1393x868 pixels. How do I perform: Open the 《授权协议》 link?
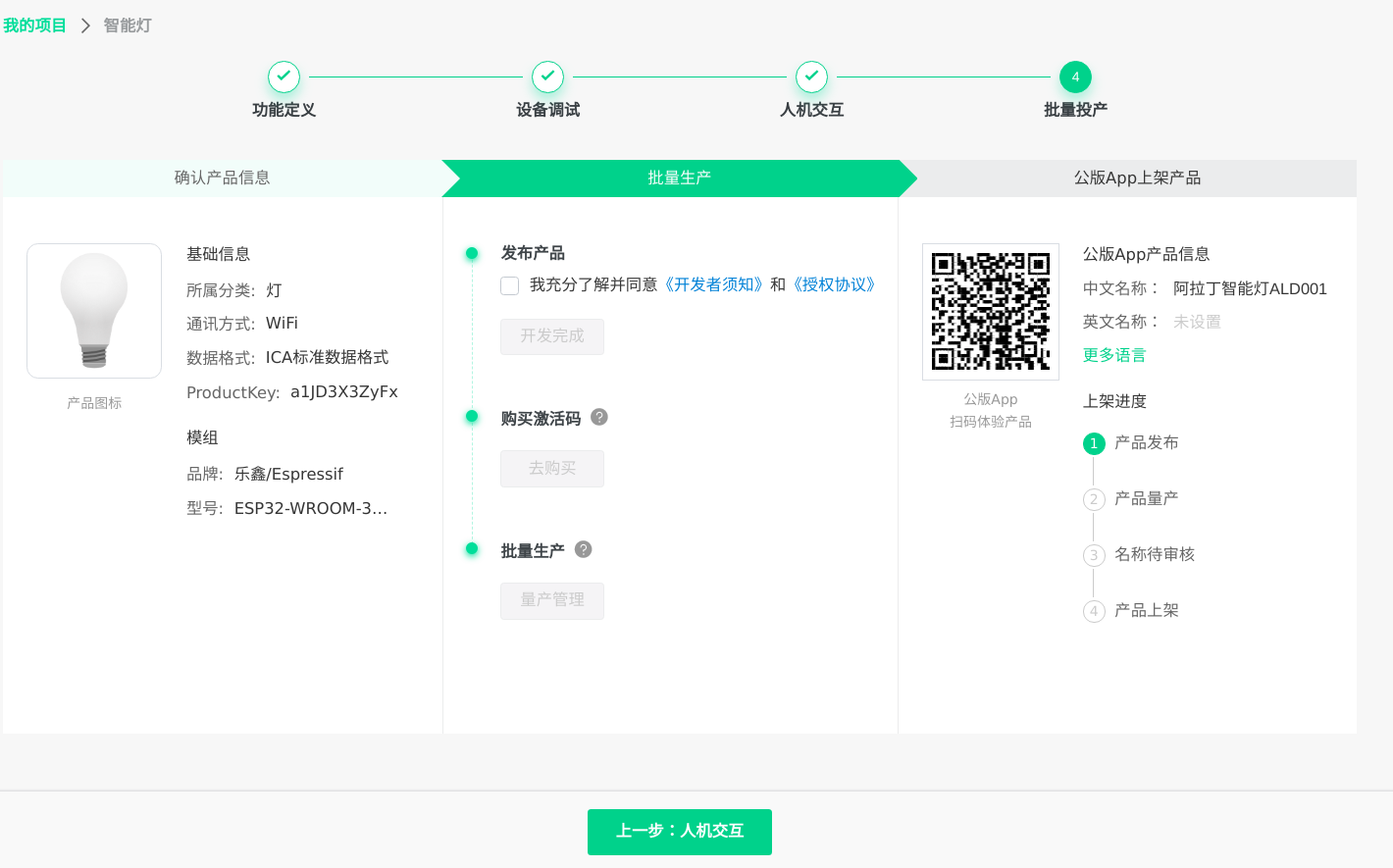834,284
